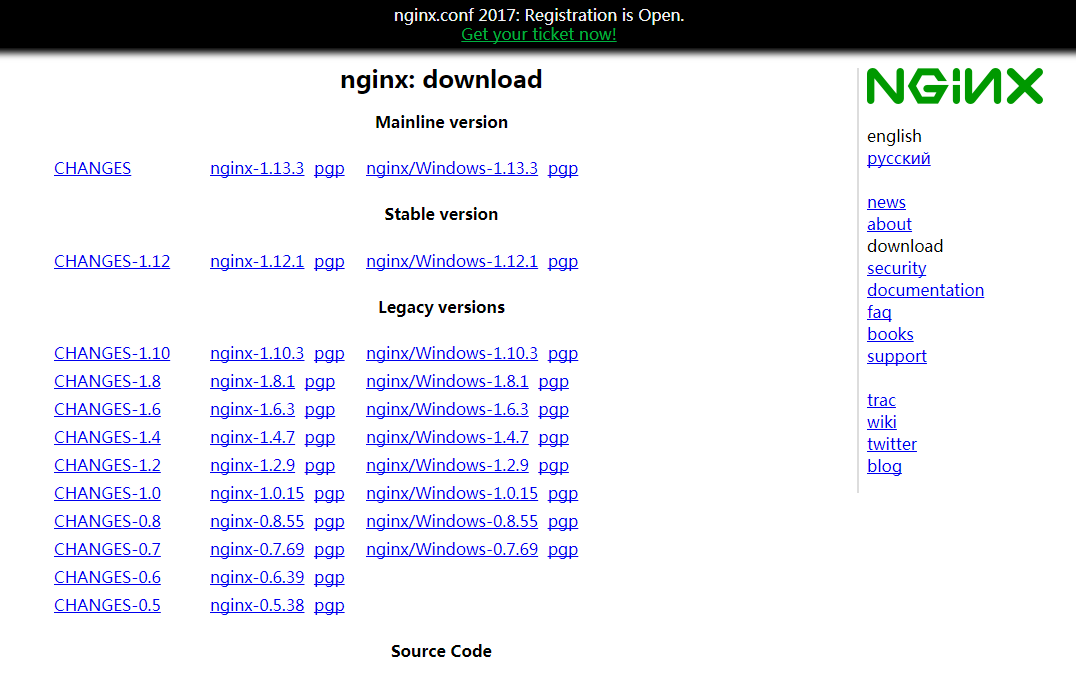Image resolution: width=1076 pixels, height=681 pixels.
Task: Open pgp for nginx/Windows-1.4.7
Action: click(553, 439)
